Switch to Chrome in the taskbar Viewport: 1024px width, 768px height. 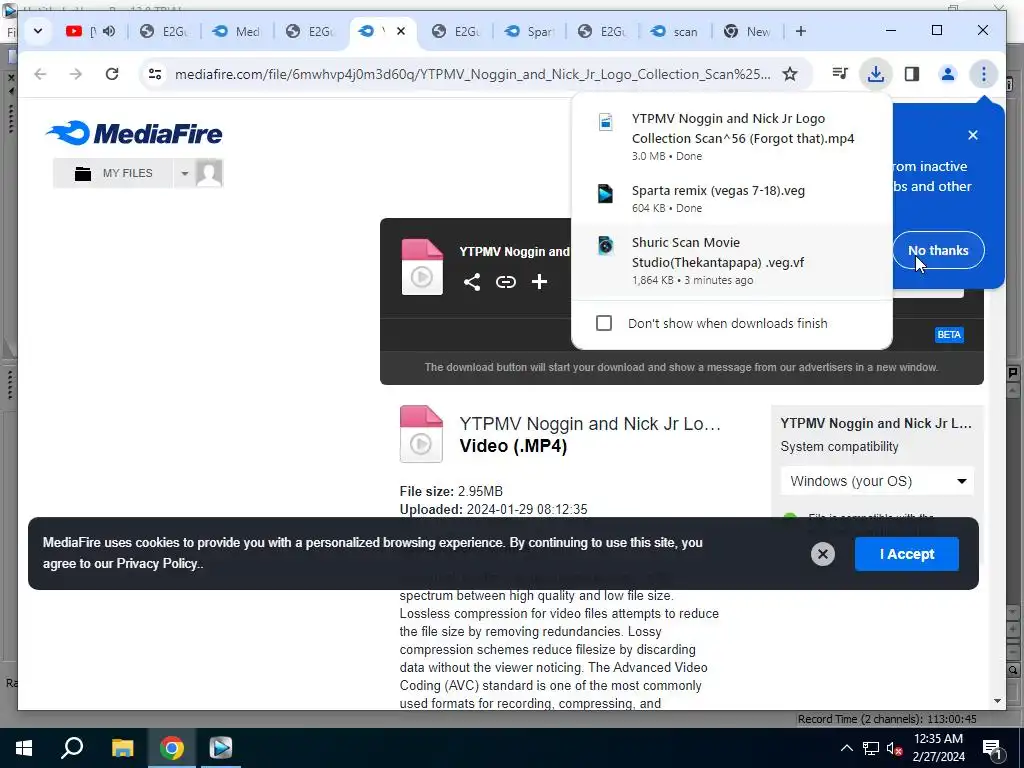(x=172, y=748)
